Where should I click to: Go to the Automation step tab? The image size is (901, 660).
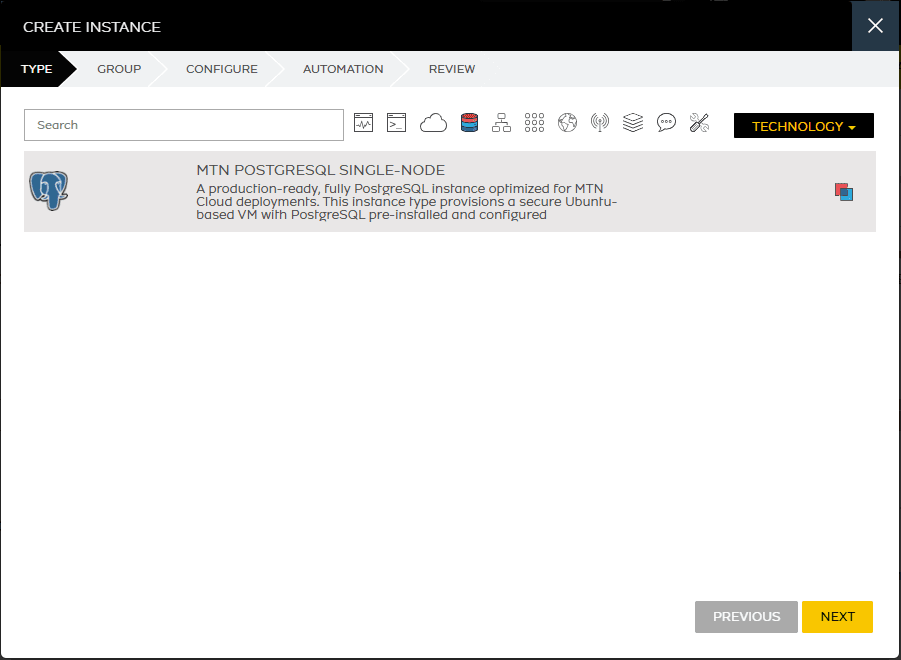click(x=343, y=69)
